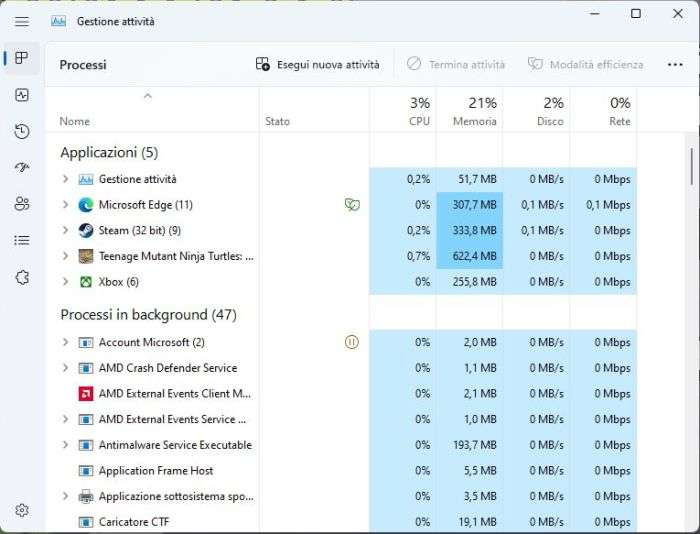Click the Microsoft Edge app icon
The height and width of the screenshot is (534, 700).
86,205
